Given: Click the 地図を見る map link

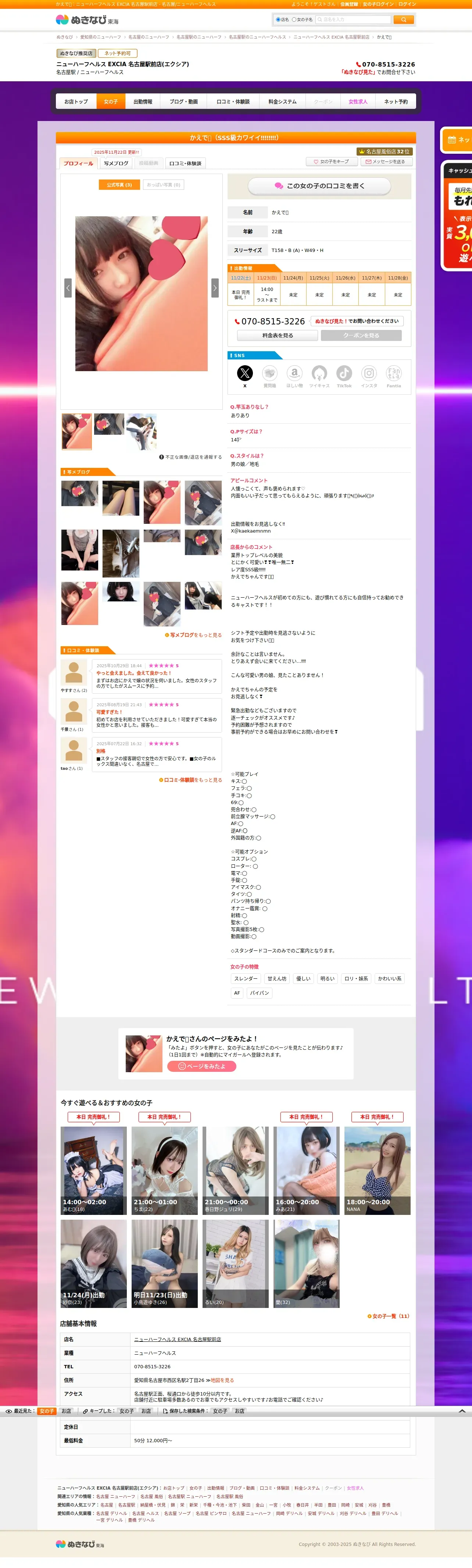Looking at the screenshot, I should (222, 1380).
